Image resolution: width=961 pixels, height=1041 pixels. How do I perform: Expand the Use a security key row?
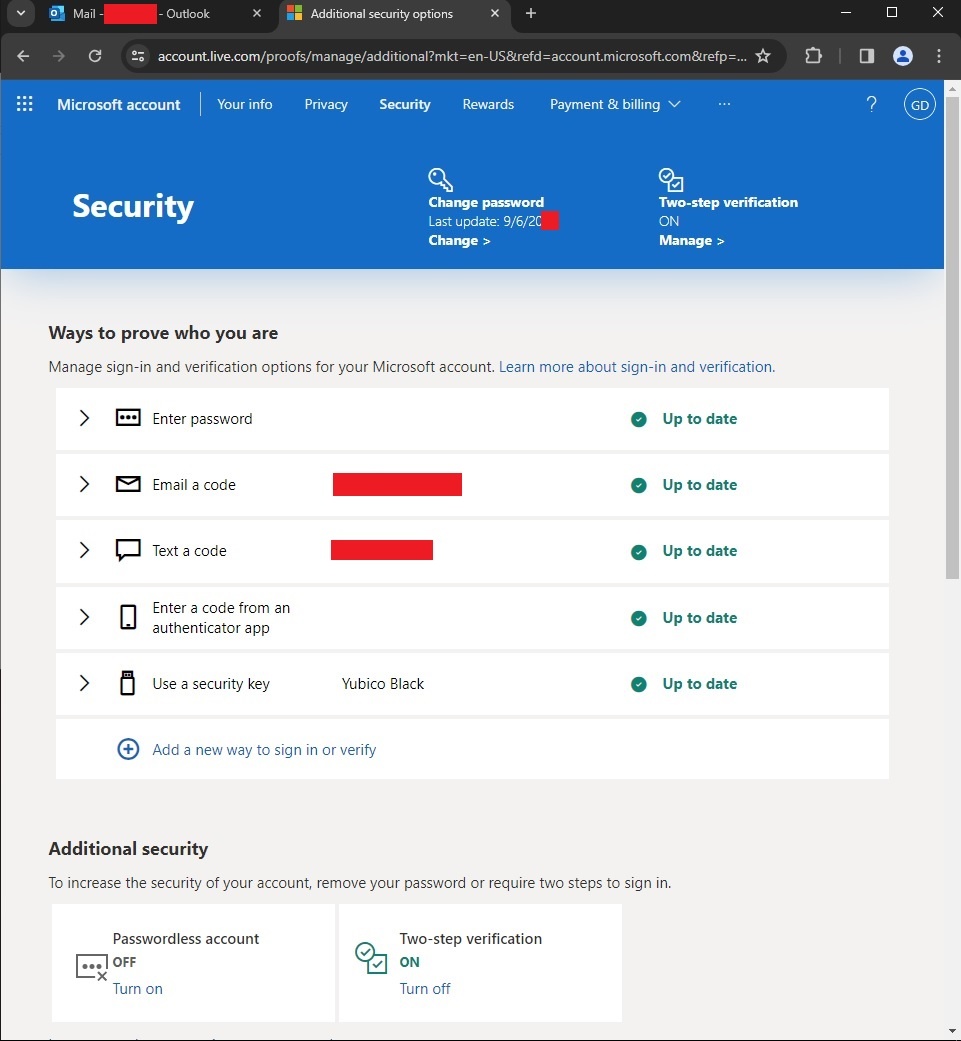(84, 683)
